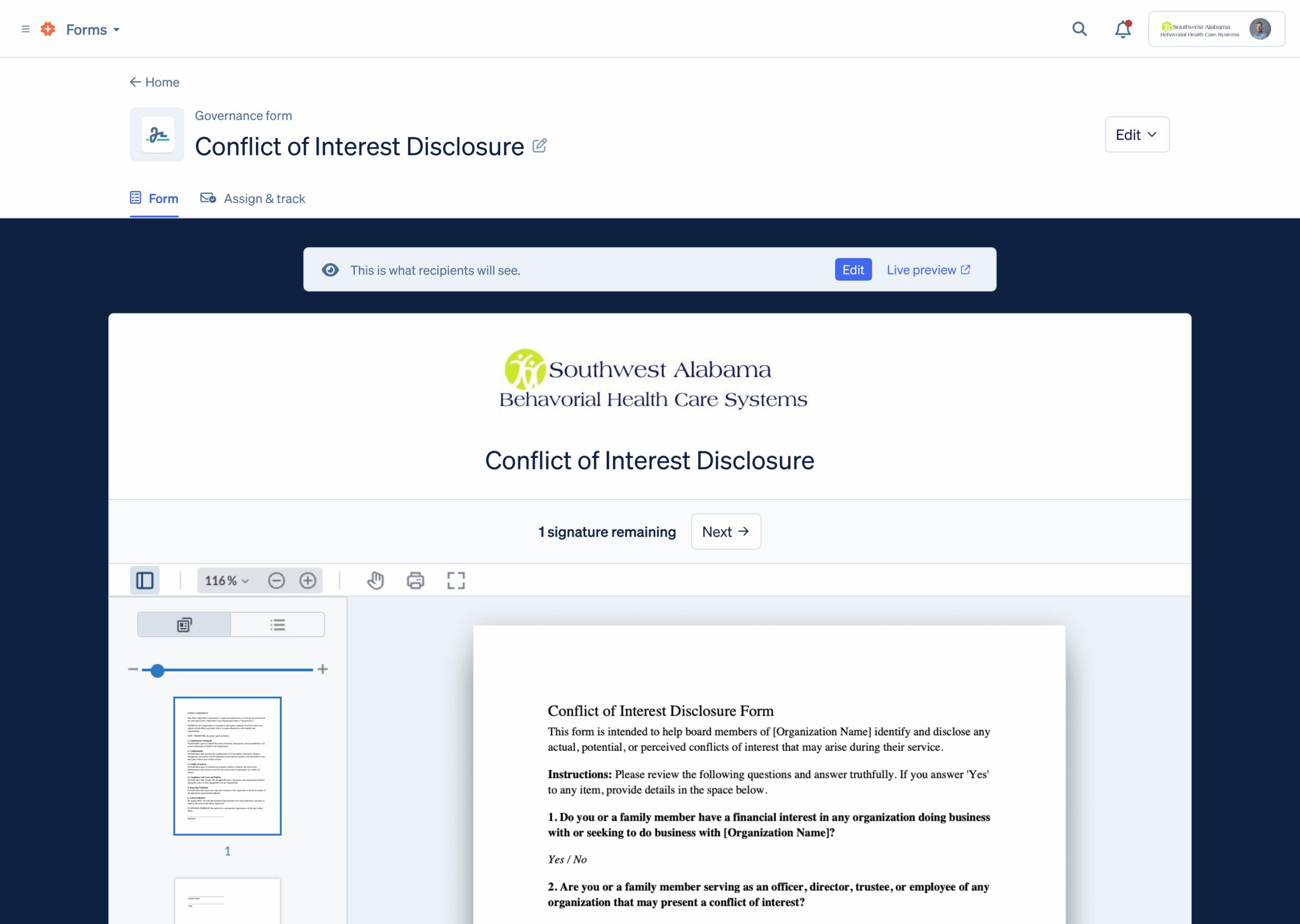
Task: Click the Governance form category link
Action: tap(244, 116)
